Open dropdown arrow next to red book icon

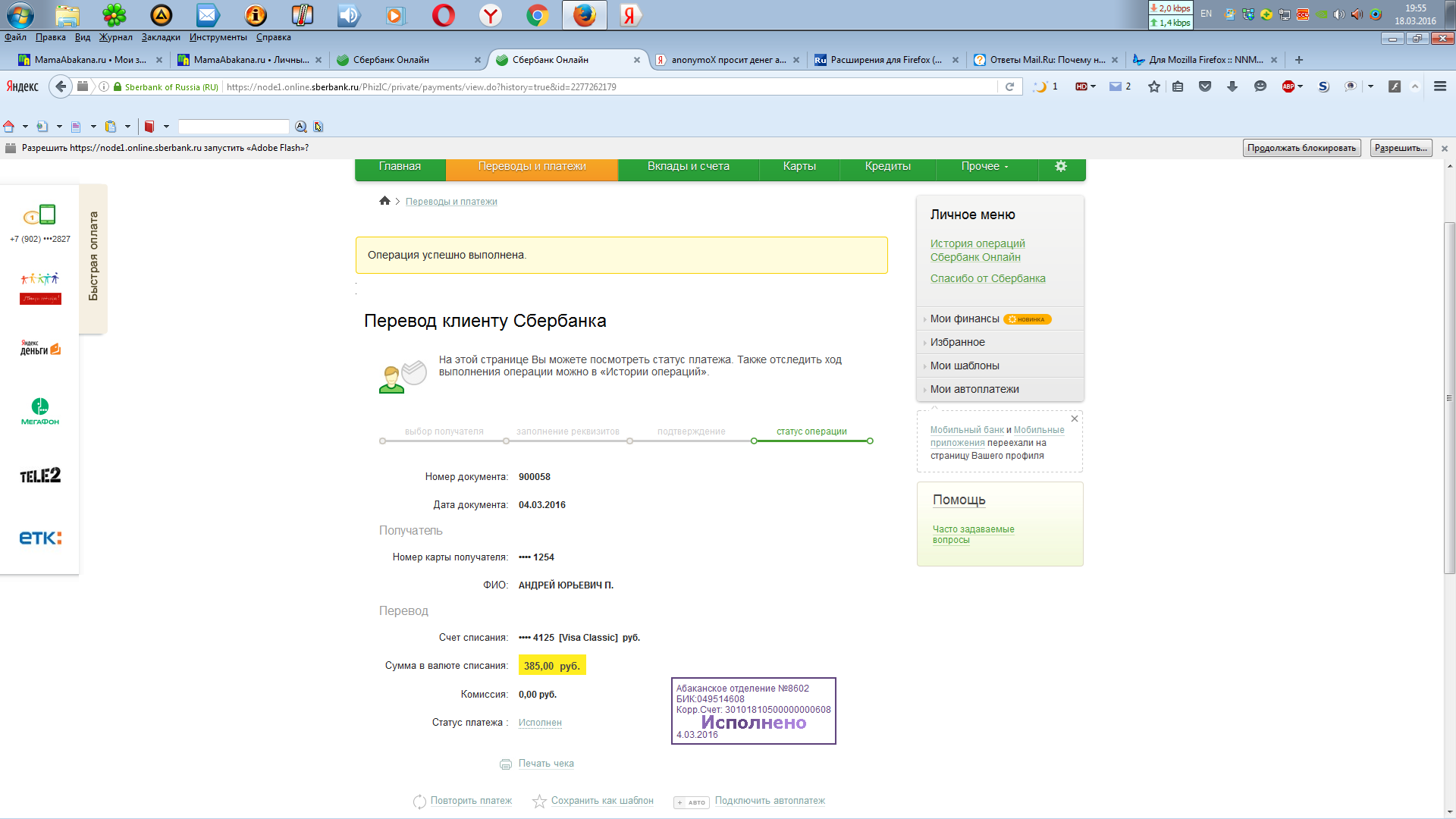click(166, 127)
